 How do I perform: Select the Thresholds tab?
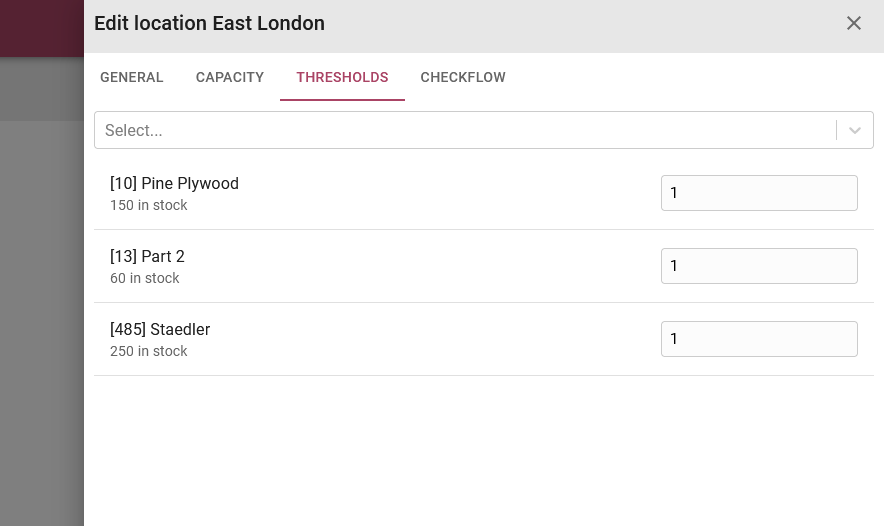click(342, 77)
